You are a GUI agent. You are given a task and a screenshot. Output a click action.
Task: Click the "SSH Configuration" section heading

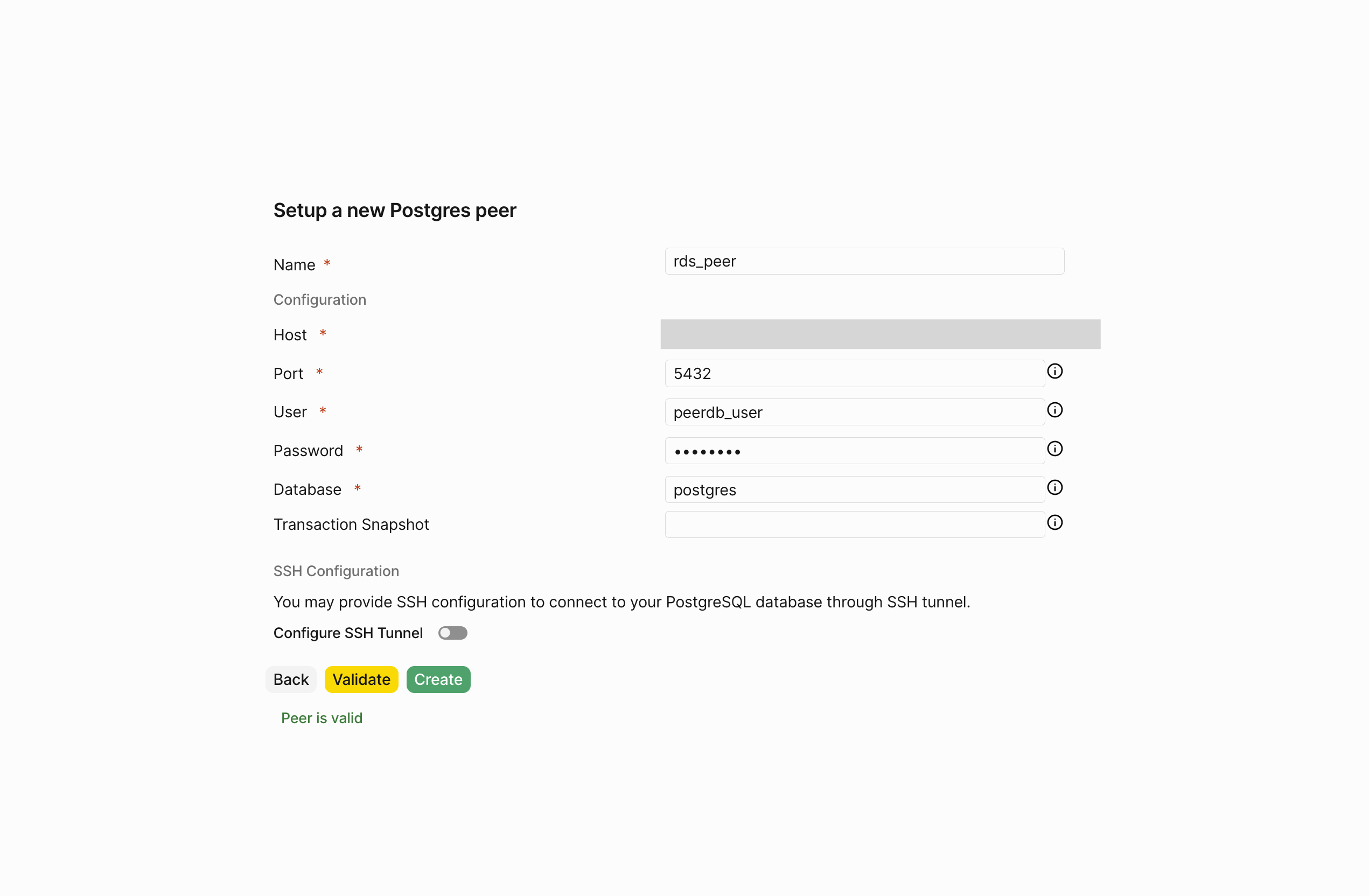[336, 570]
